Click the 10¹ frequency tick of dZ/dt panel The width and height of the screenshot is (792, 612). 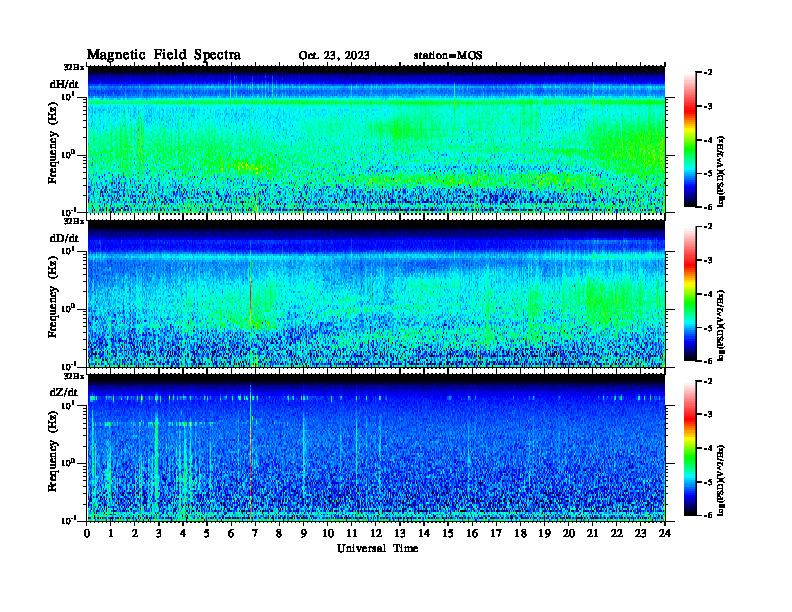(x=68, y=405)
